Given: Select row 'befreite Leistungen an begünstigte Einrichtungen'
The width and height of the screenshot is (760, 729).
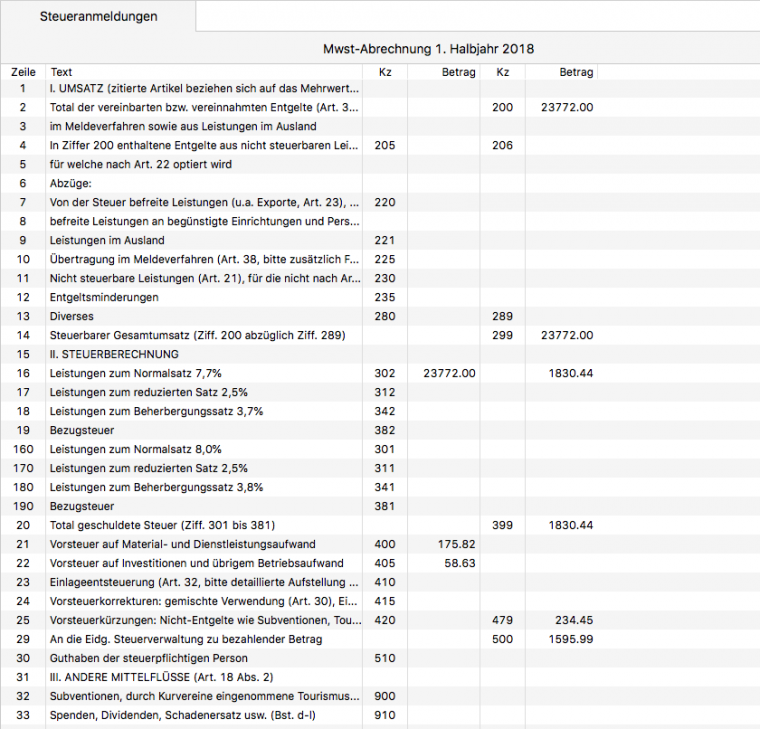Looking at the screenshot, I should (x=380, y=222).
